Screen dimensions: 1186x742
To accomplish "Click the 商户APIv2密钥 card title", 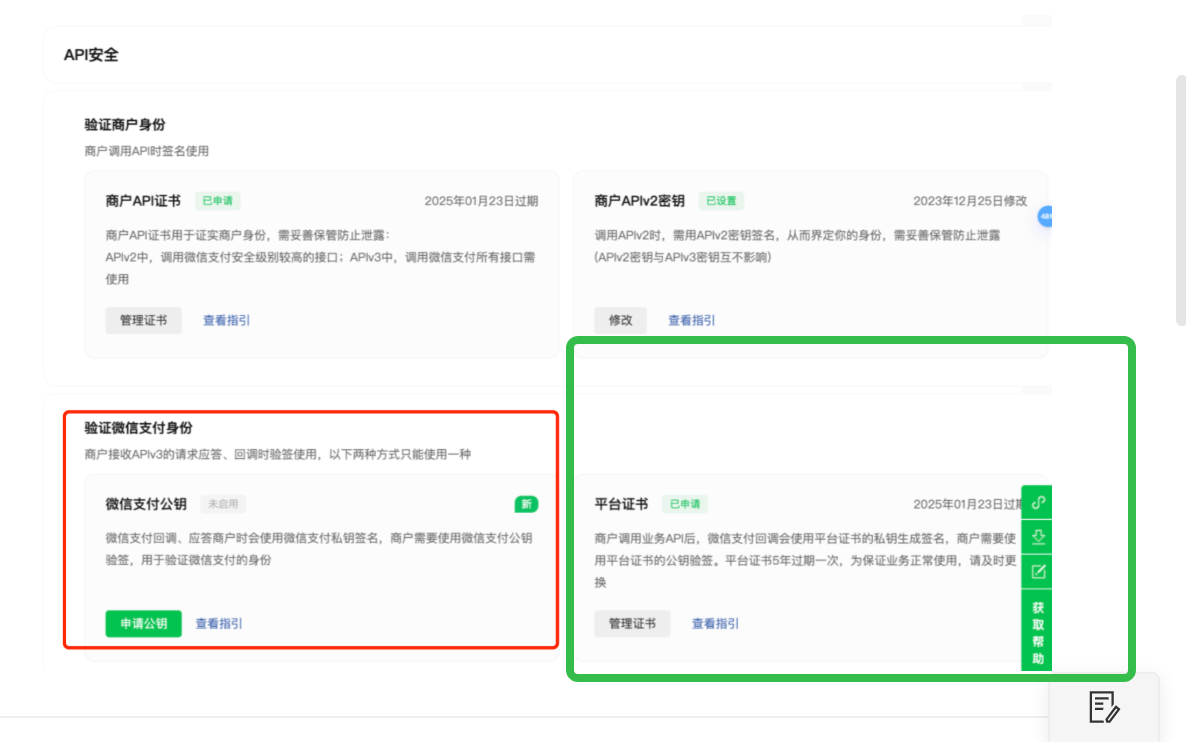I will [x=639, y=200].
